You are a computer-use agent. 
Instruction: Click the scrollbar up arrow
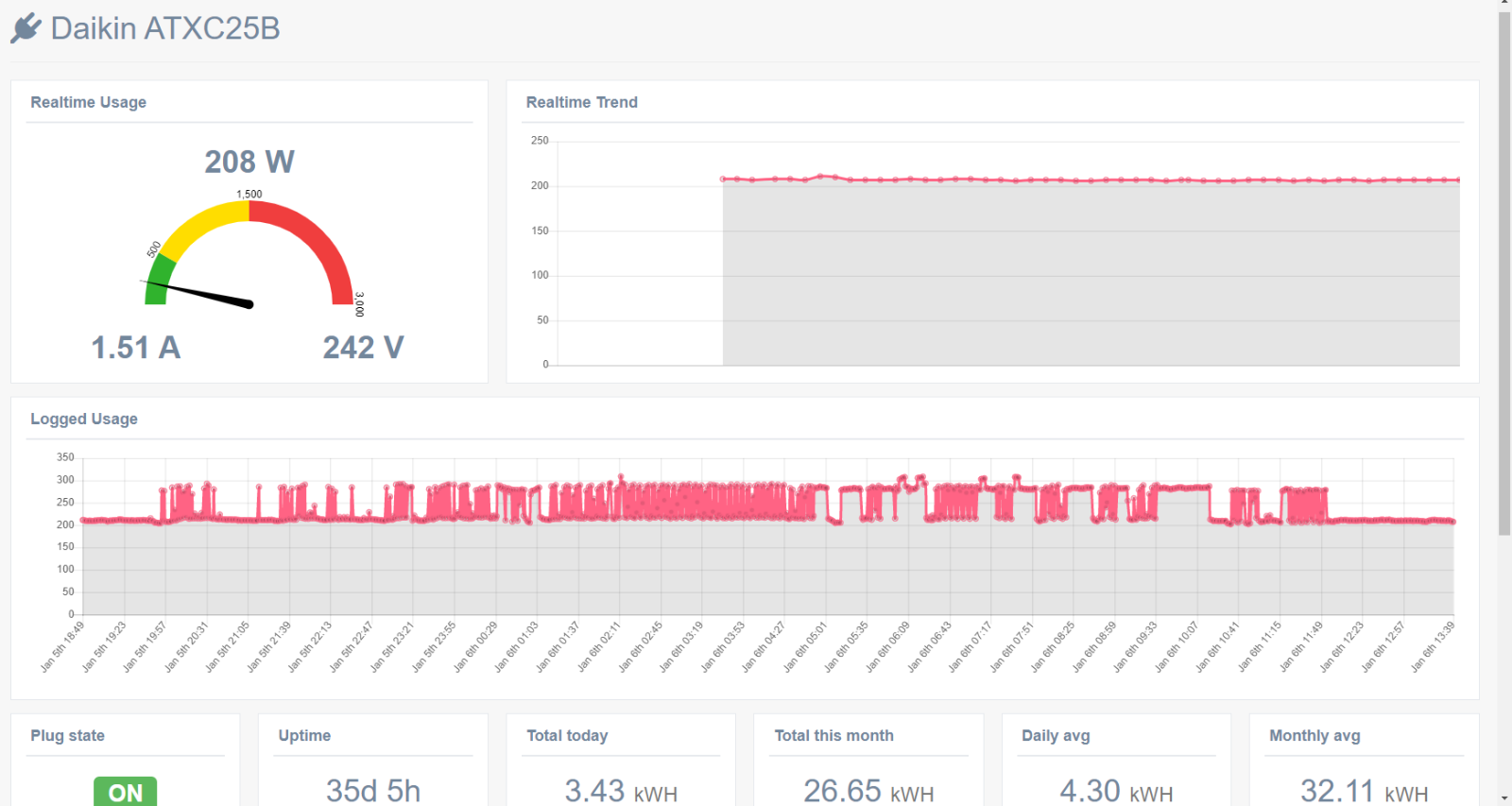(x=1504, y=5)
